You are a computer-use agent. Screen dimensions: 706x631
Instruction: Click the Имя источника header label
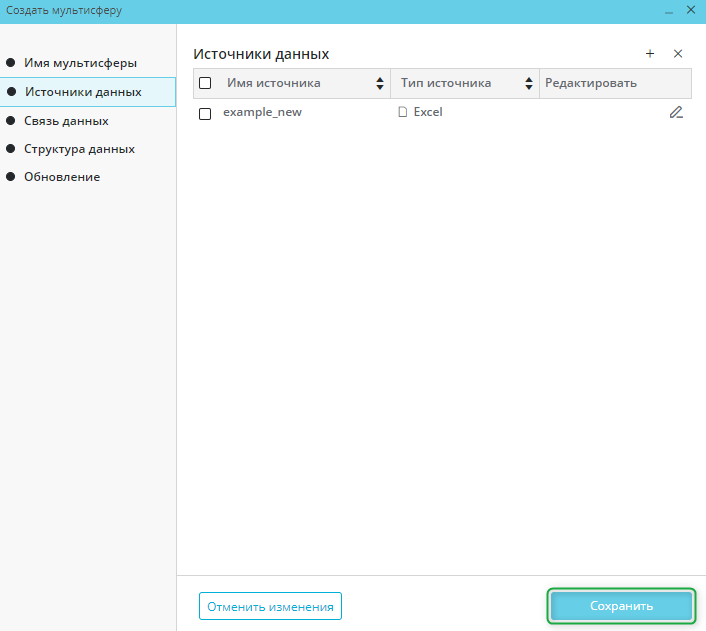coord(274,83)
